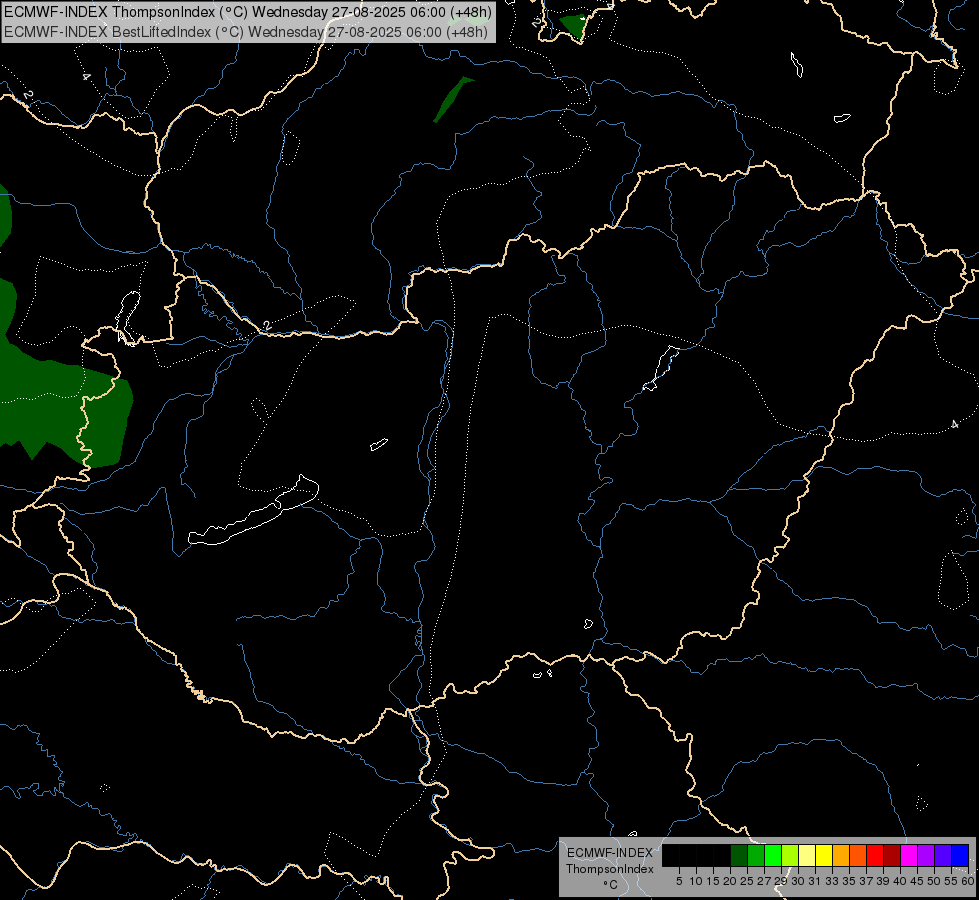Select the blue 55–60 legend swatch

coord(960,855)
